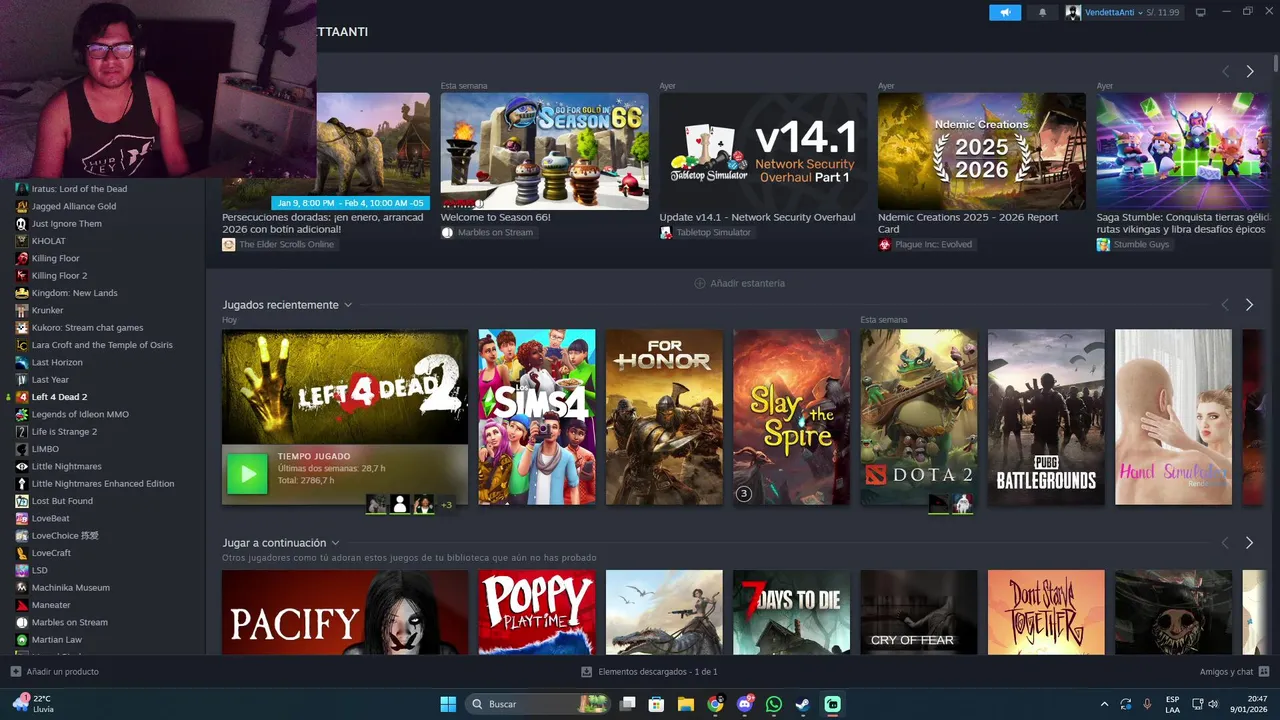Go to next page of news carousel
The image size is (1280, 720).
[x=1249, y=71]
